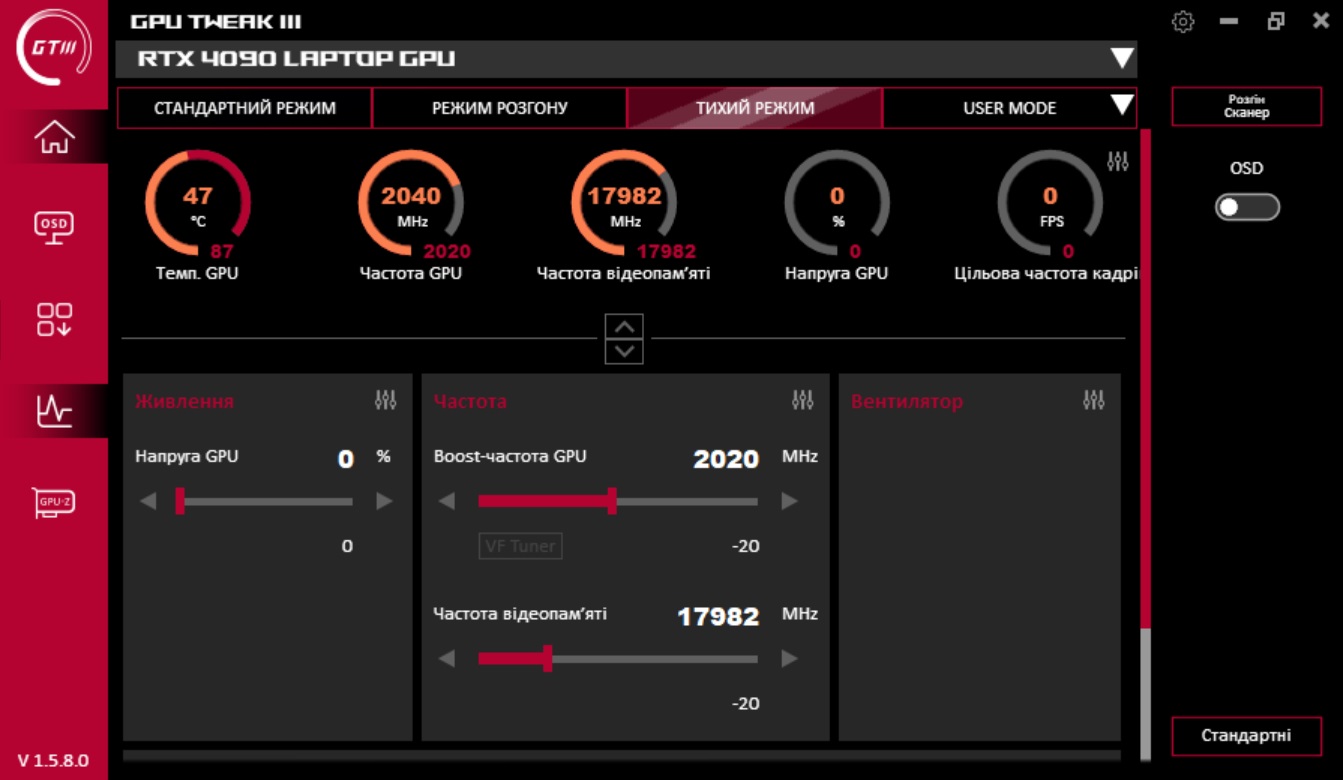Increase Напруга GPU with right arrow

385,501
